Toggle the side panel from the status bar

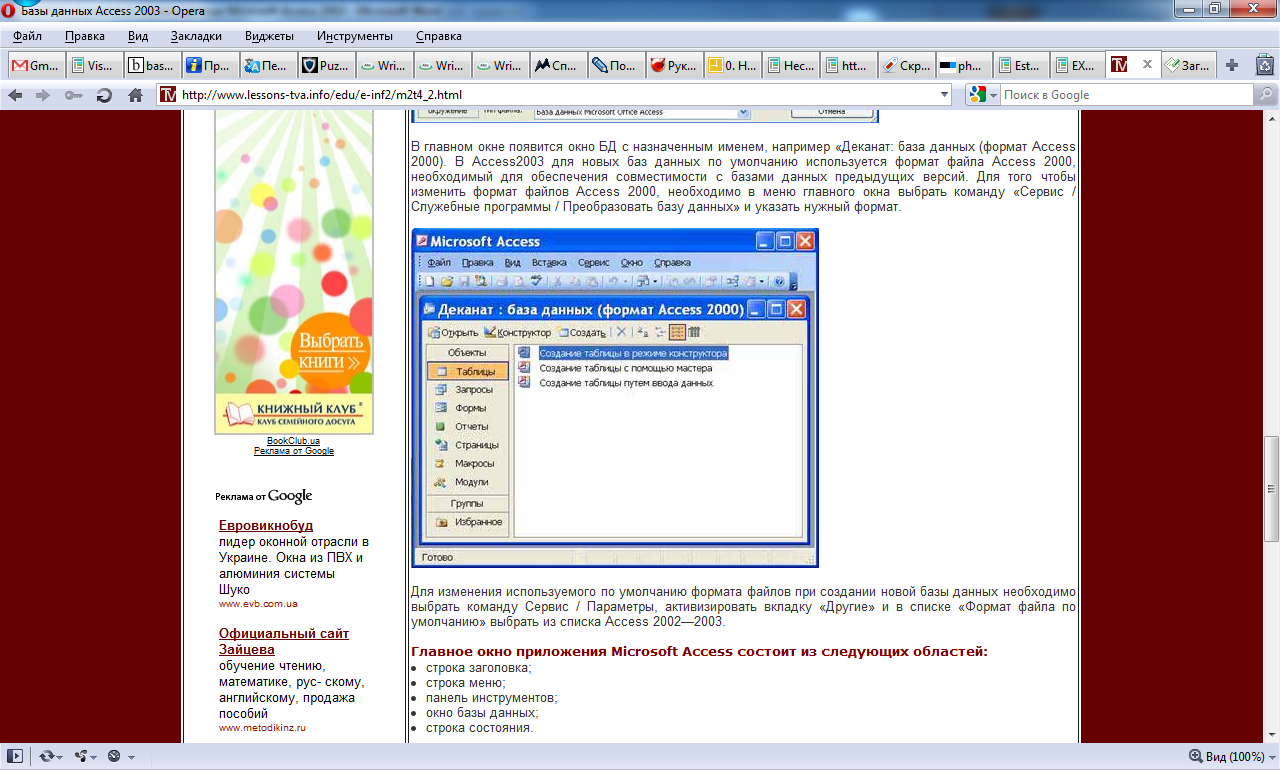pyautogui.click(x=15, y=756)
